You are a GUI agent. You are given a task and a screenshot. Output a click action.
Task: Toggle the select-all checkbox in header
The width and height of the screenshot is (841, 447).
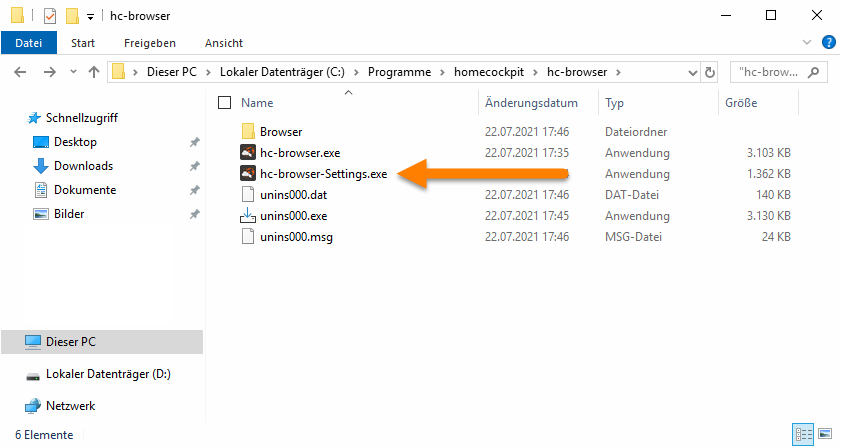pyautogui.click(x=224, y=102)
